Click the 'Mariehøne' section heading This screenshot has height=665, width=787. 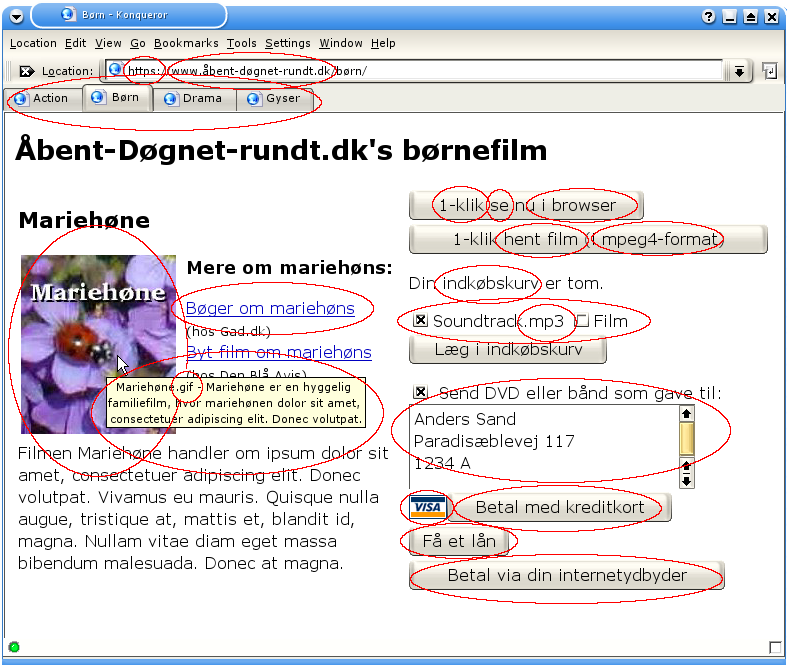click(x=84, y=220)
